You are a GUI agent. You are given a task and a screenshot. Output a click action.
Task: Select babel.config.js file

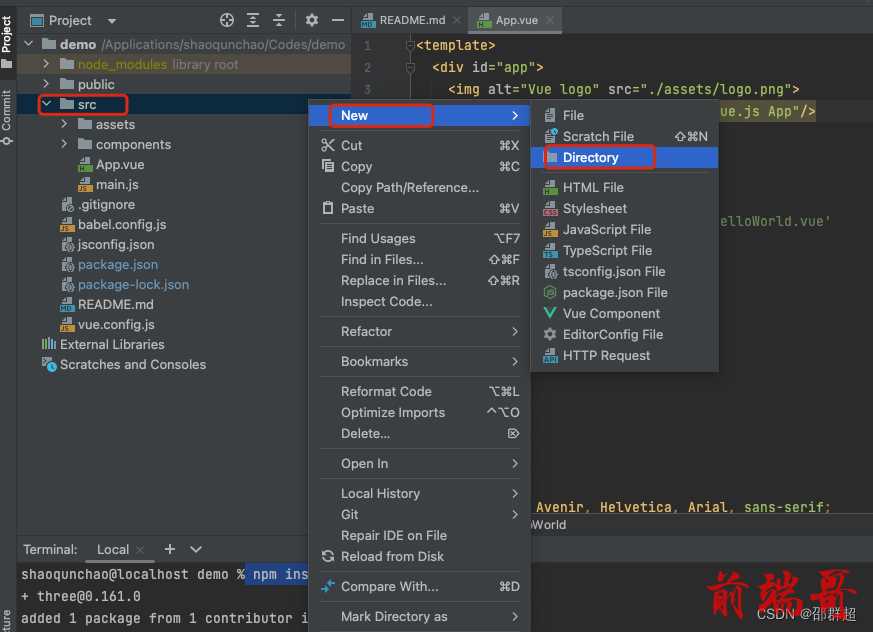(113, 224)
